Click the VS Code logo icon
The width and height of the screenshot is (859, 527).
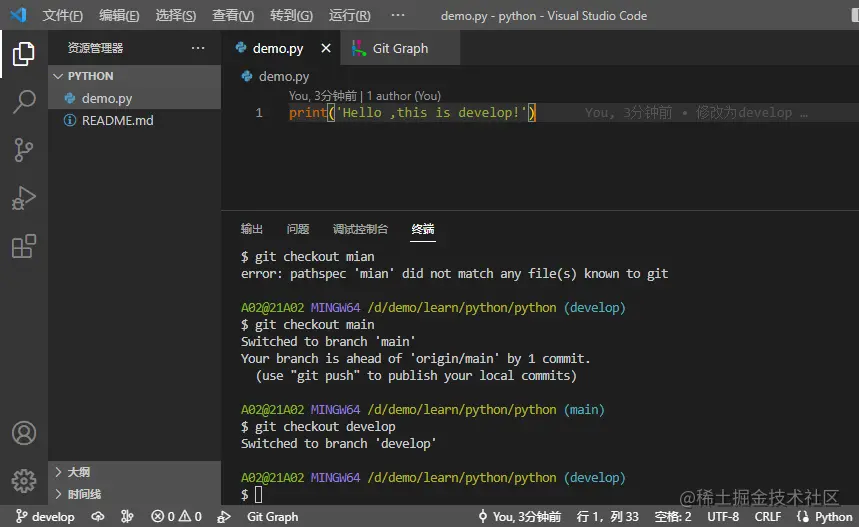pos(18,15)
